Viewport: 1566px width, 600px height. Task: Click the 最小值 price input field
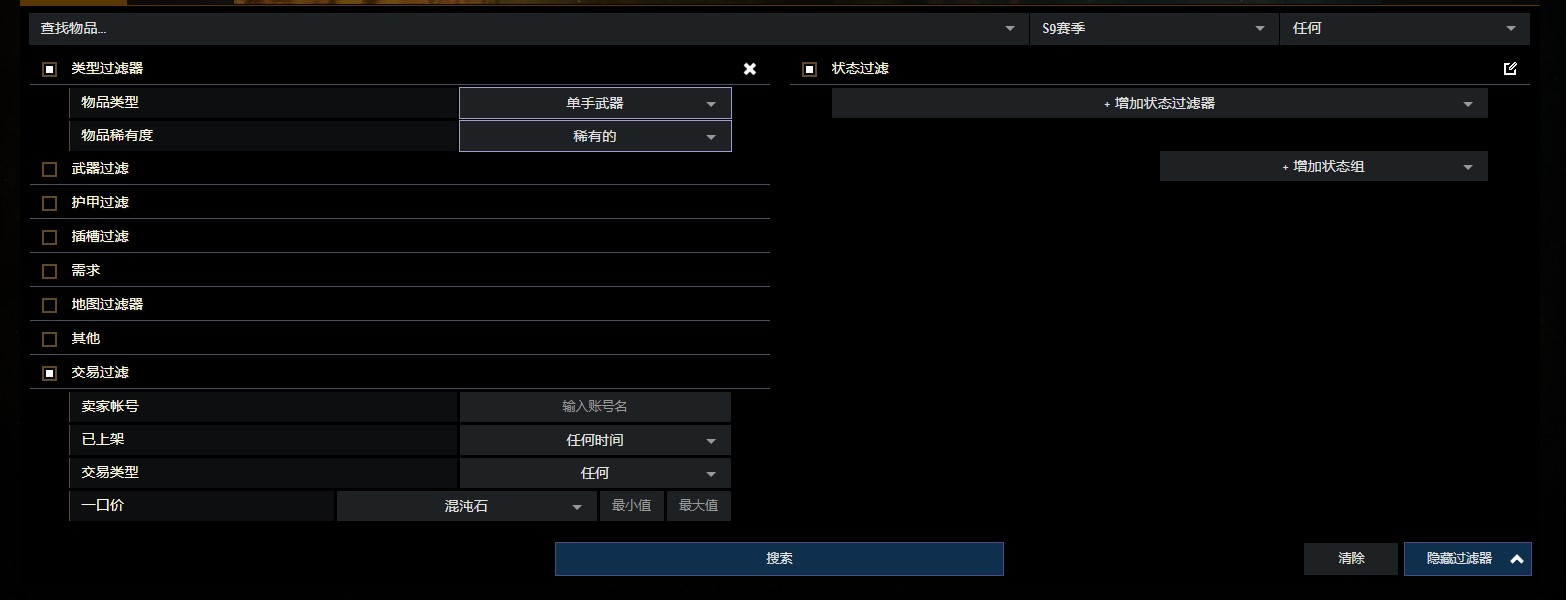[x=631, y=506]
